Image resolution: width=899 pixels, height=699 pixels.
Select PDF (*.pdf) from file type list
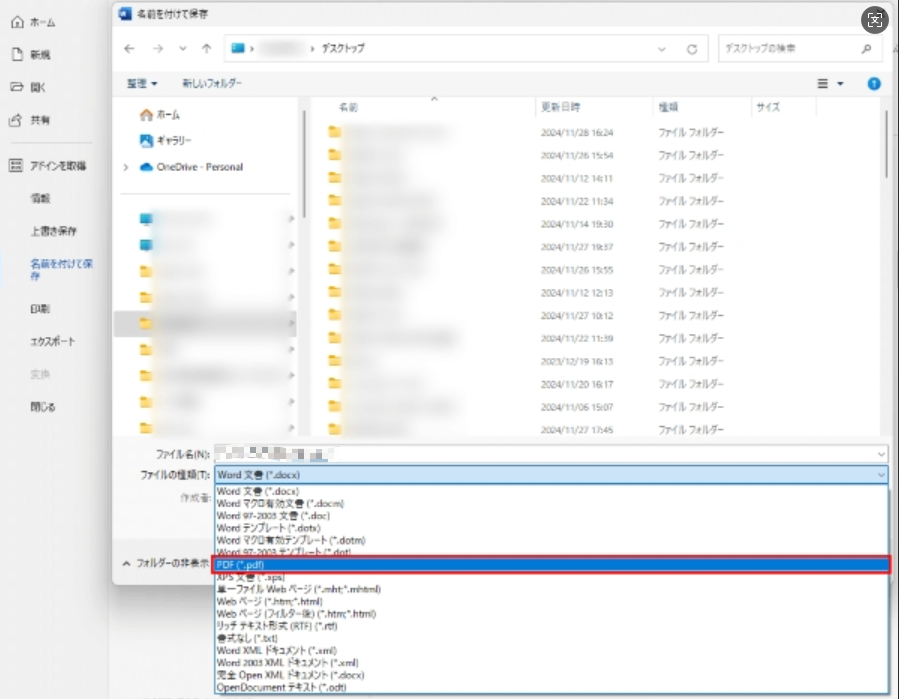click(x=550, y=565)
